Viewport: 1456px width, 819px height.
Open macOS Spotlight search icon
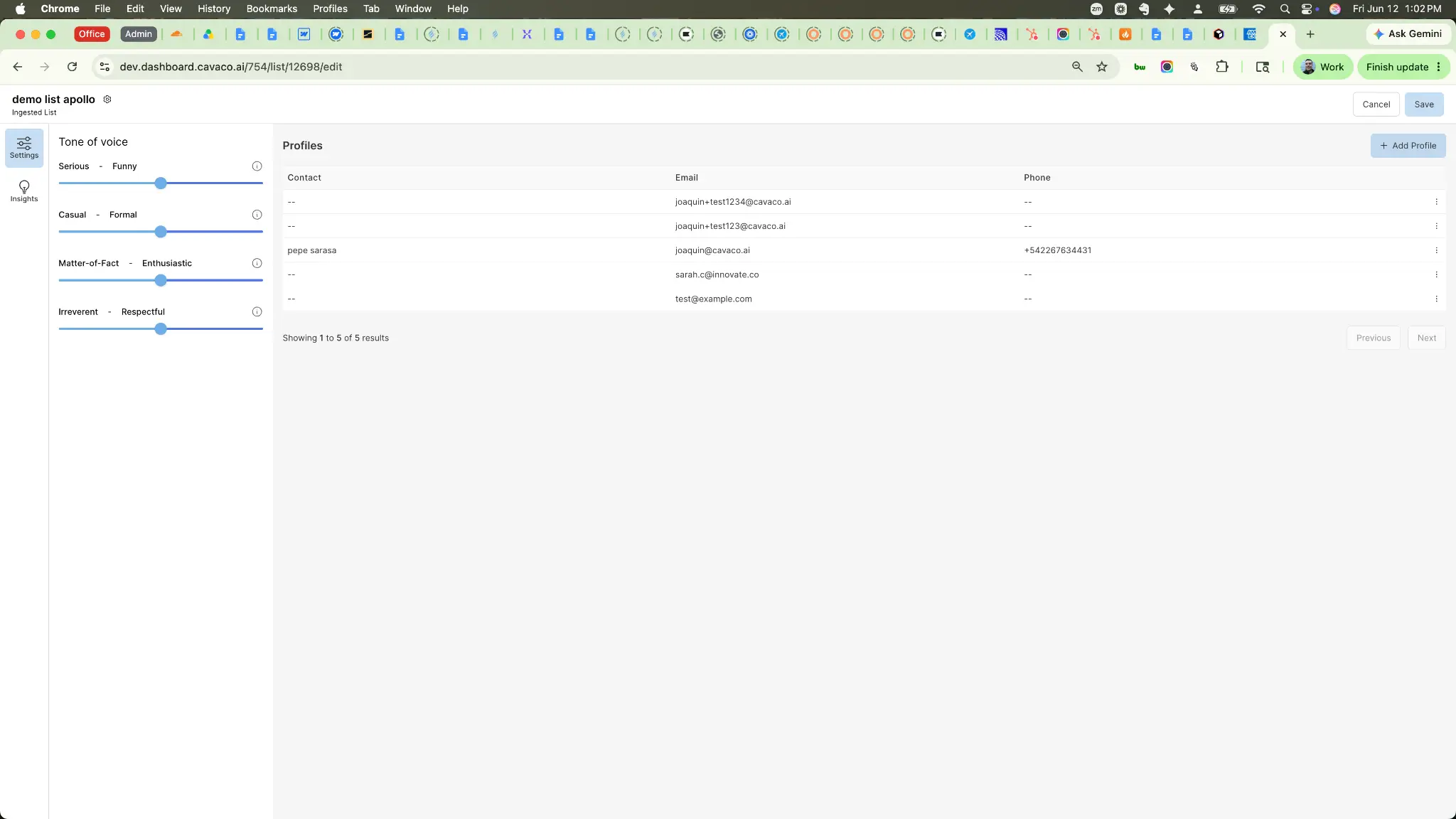[1284, 9]
